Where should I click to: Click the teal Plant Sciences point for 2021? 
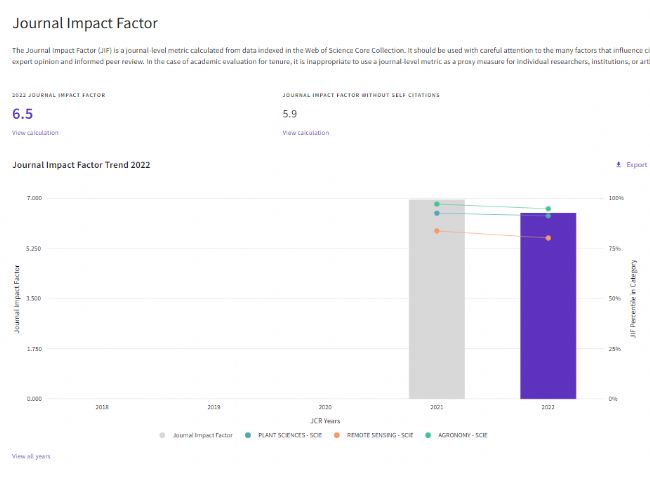tap(437, 213)
